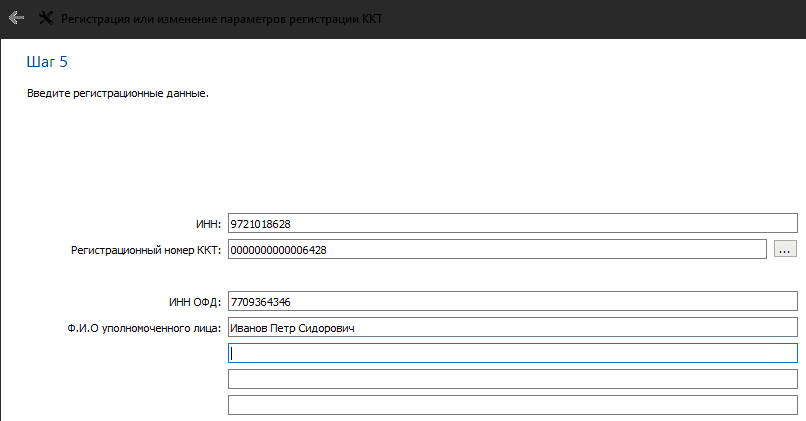Click the text "Введите регистрационные данные."
806x421 pixels.
[118, 94]
